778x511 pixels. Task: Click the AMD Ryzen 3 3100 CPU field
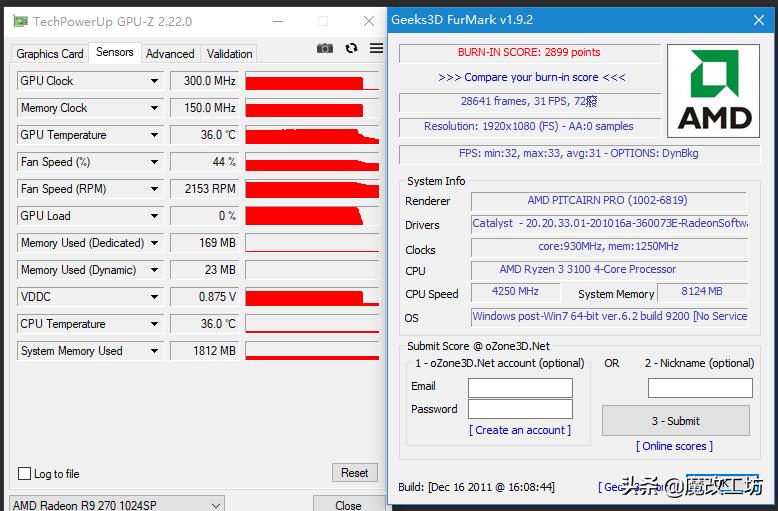(x=608, y=269)
